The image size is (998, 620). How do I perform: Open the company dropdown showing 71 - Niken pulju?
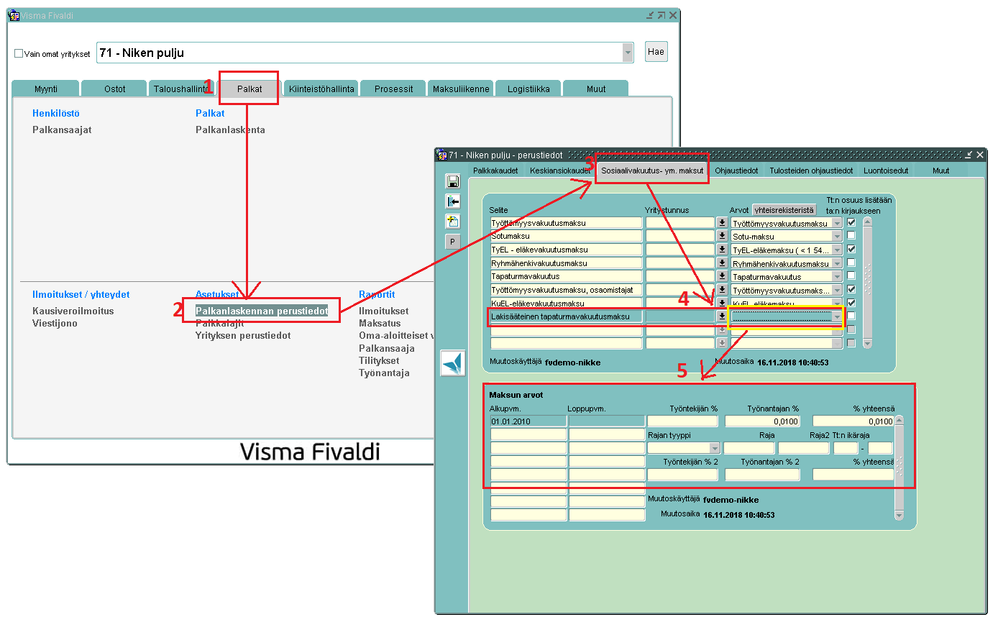pos(628,53)
